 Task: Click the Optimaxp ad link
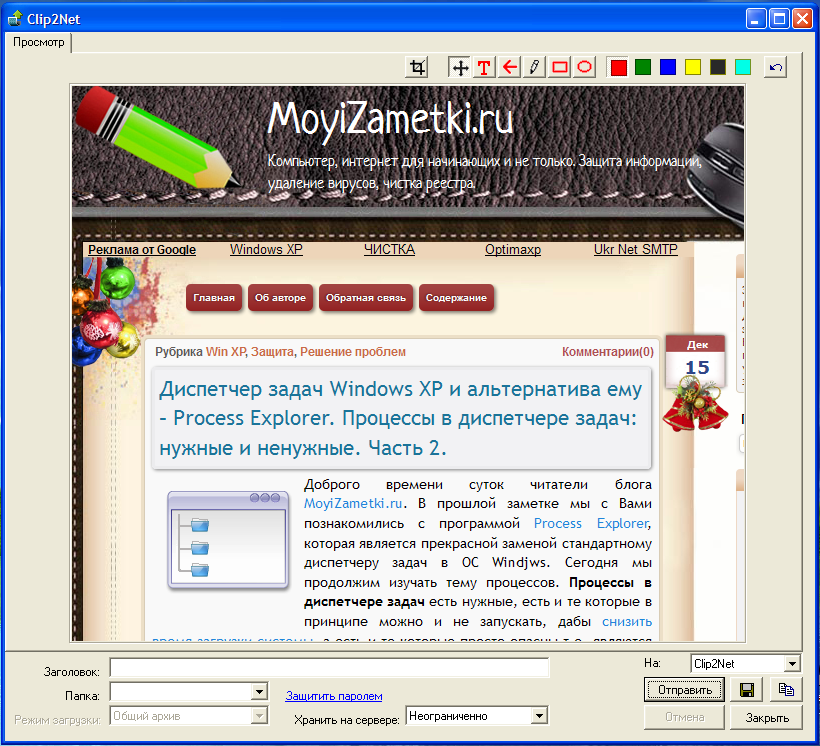[x=512, y=250]
